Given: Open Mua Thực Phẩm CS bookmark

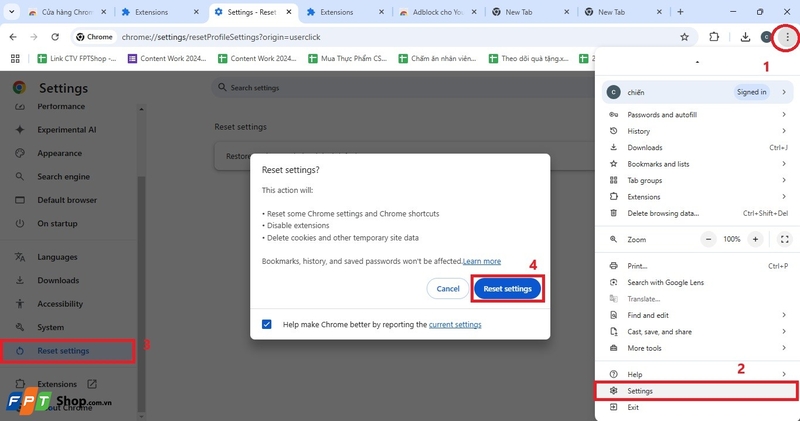Looking at the screenshot, I should (x=347, y=59).
